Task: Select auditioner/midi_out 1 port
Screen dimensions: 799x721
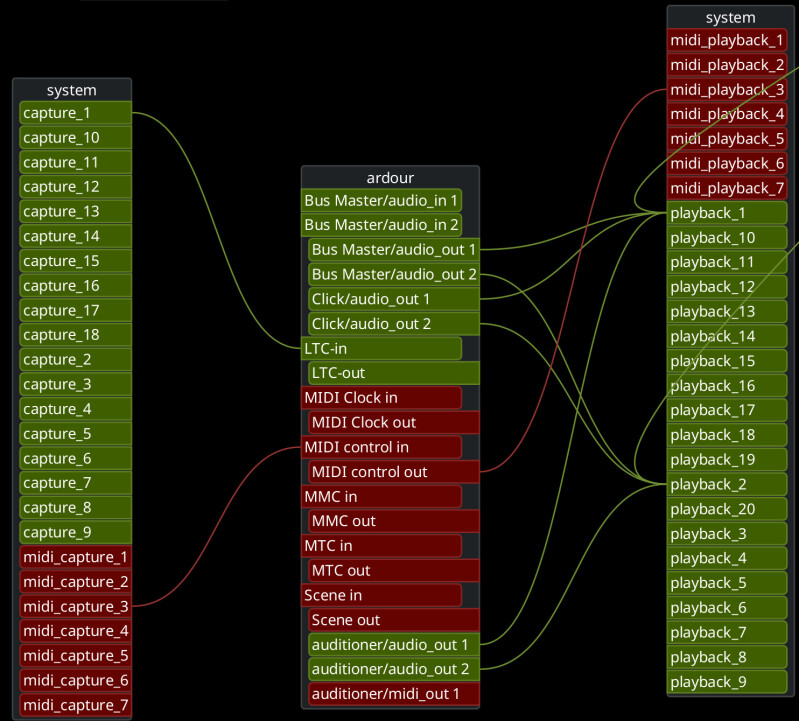Action: 394,693
